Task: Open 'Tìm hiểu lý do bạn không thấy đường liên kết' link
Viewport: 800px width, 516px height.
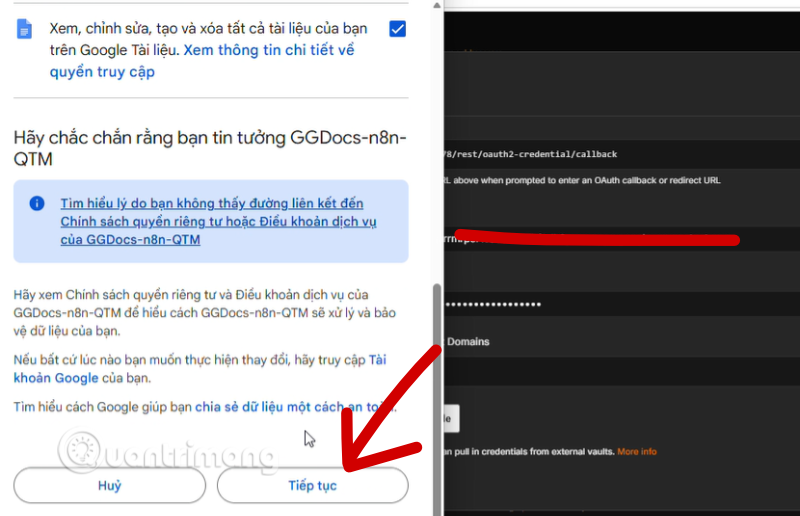Action: (x=218, y=221)
